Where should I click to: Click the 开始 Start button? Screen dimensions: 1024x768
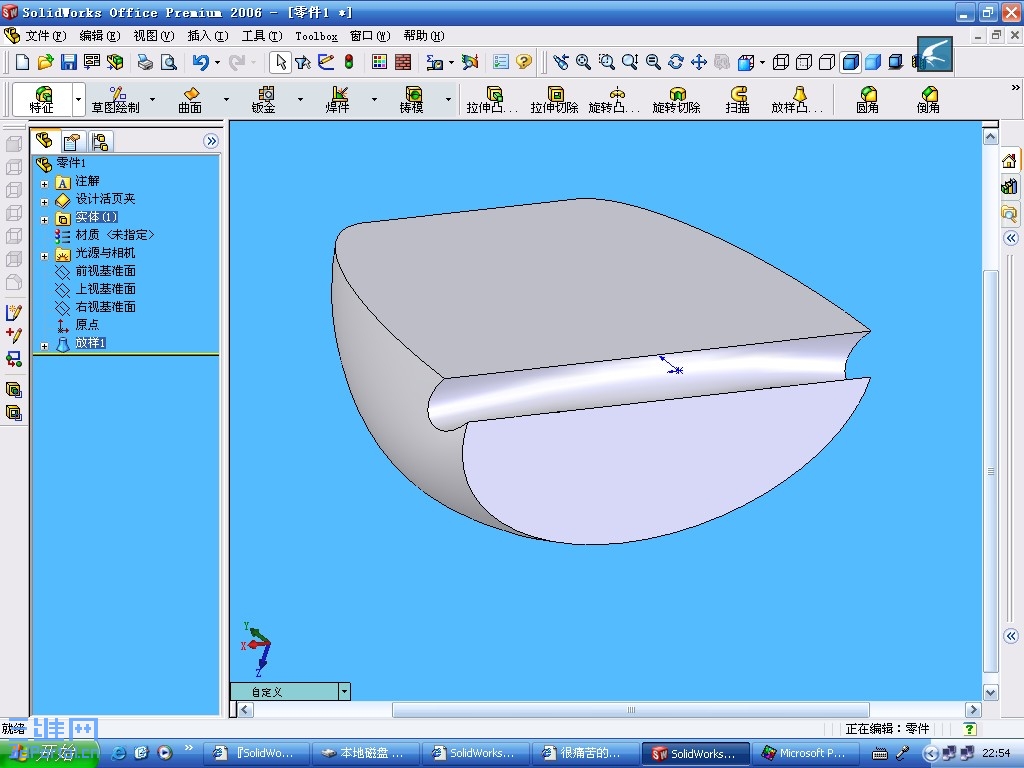click(48, 753)
